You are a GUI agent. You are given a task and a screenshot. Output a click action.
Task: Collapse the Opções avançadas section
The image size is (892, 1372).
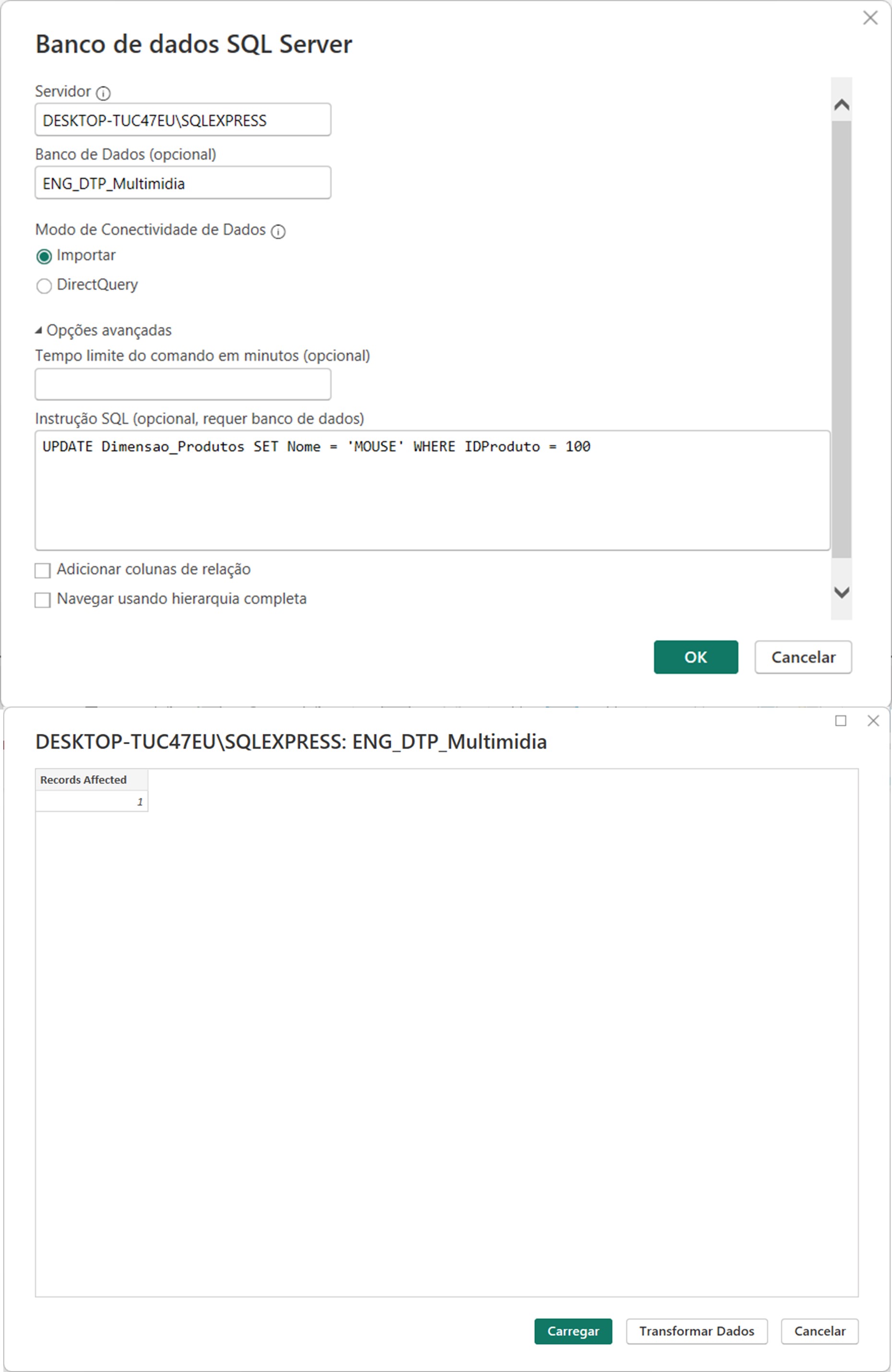pos(39,330)
